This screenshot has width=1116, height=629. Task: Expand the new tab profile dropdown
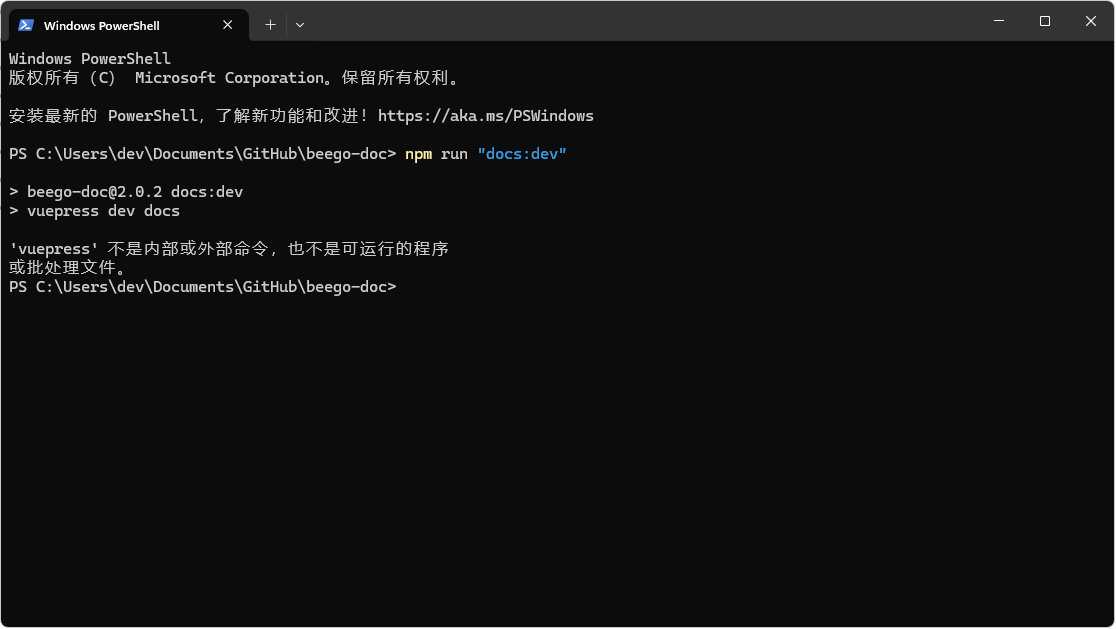300,25
